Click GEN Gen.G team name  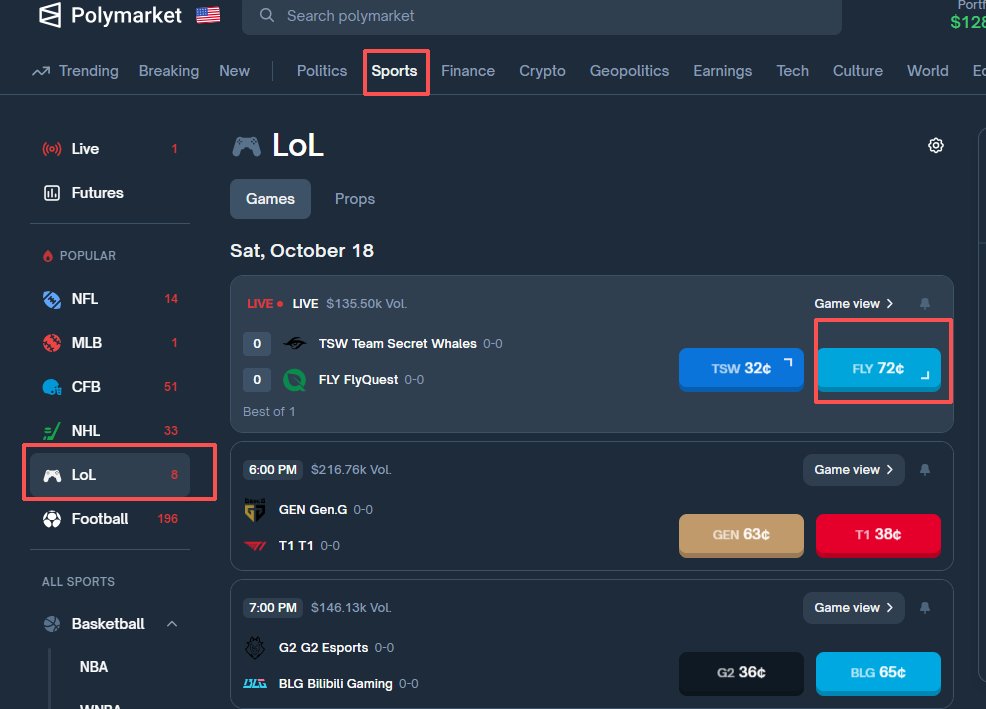click(313, 510)
